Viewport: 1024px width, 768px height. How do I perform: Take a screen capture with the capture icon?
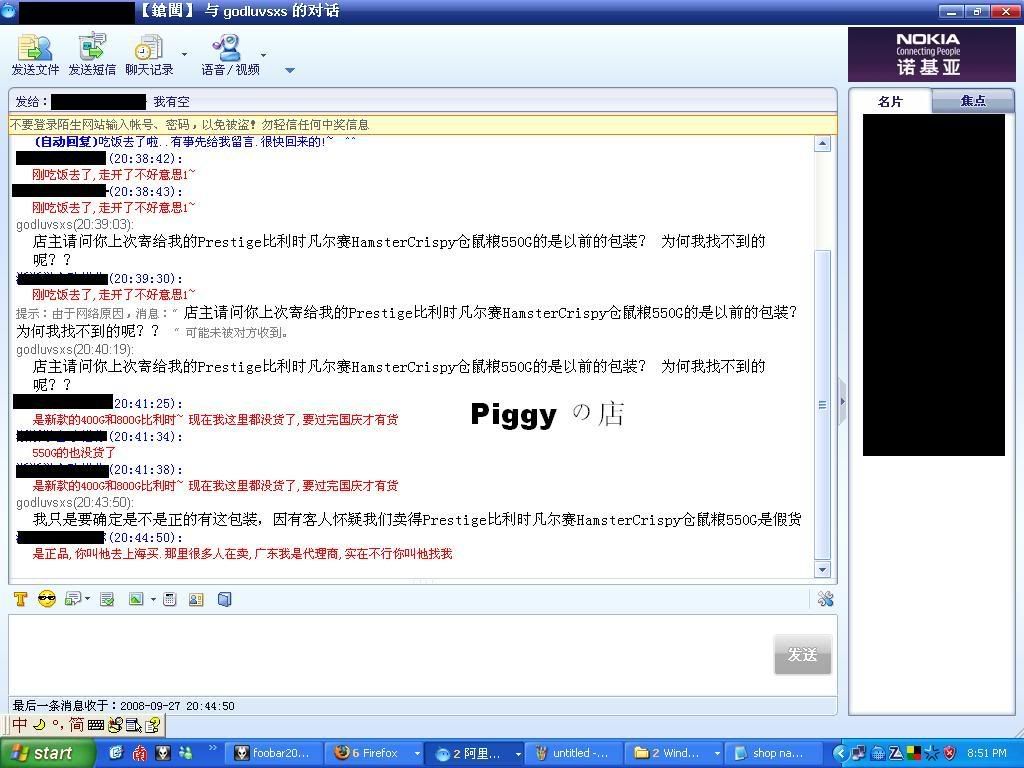pos(168,599)
